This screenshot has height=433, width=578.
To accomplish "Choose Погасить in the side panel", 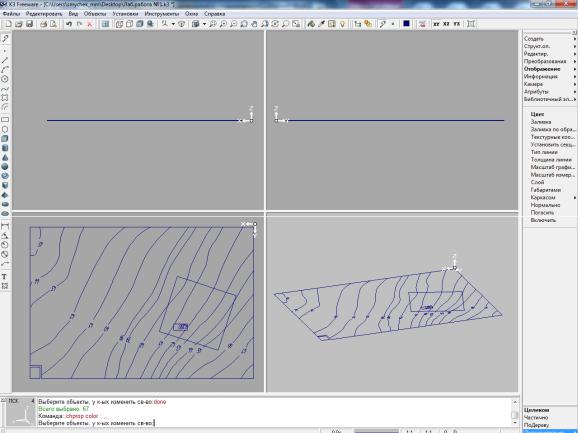I will coord(542,213).
